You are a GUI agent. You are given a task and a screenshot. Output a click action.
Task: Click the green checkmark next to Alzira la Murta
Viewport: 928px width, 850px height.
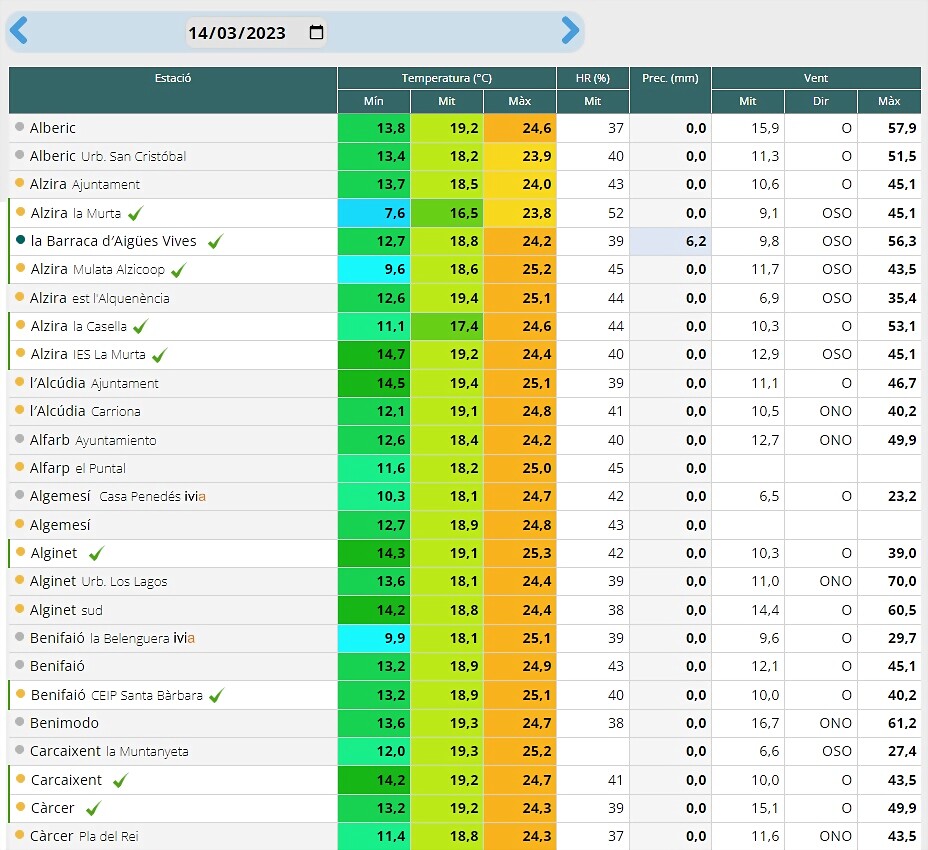tap(136, 213)
